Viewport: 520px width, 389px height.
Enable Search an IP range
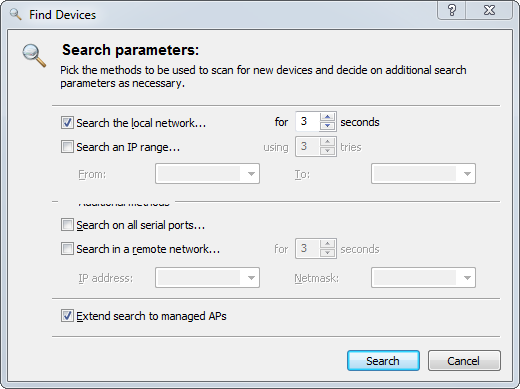click(67, 147)
